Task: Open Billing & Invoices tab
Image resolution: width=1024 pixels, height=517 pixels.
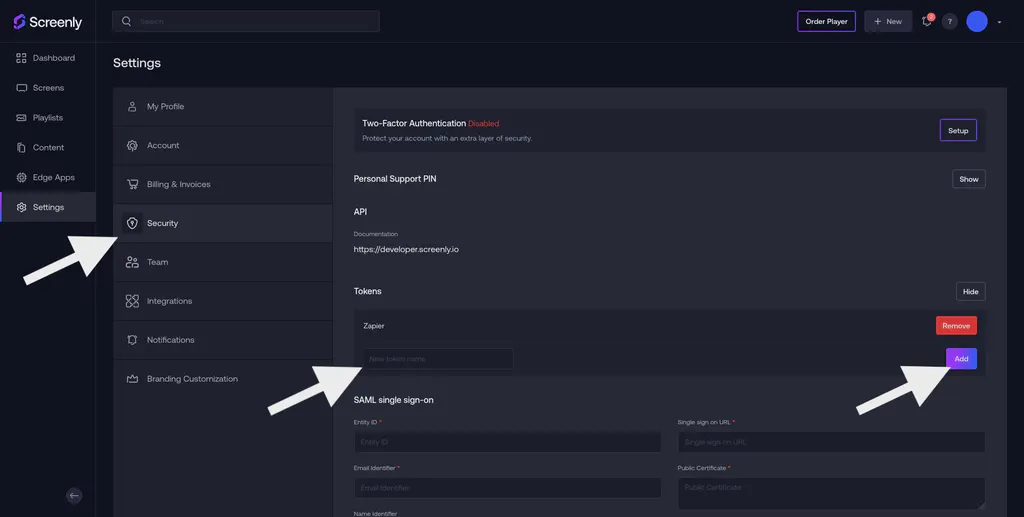Action: [x=223, y=184]
